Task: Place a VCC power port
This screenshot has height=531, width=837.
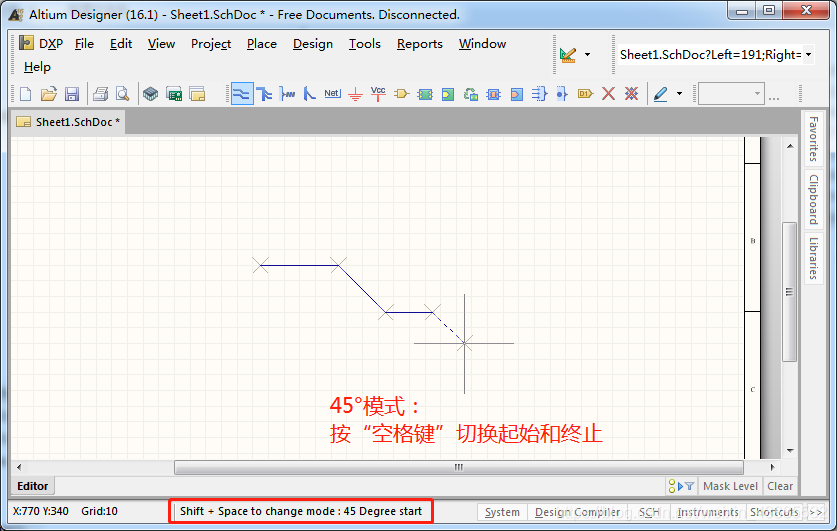Action: click(378, 94)
